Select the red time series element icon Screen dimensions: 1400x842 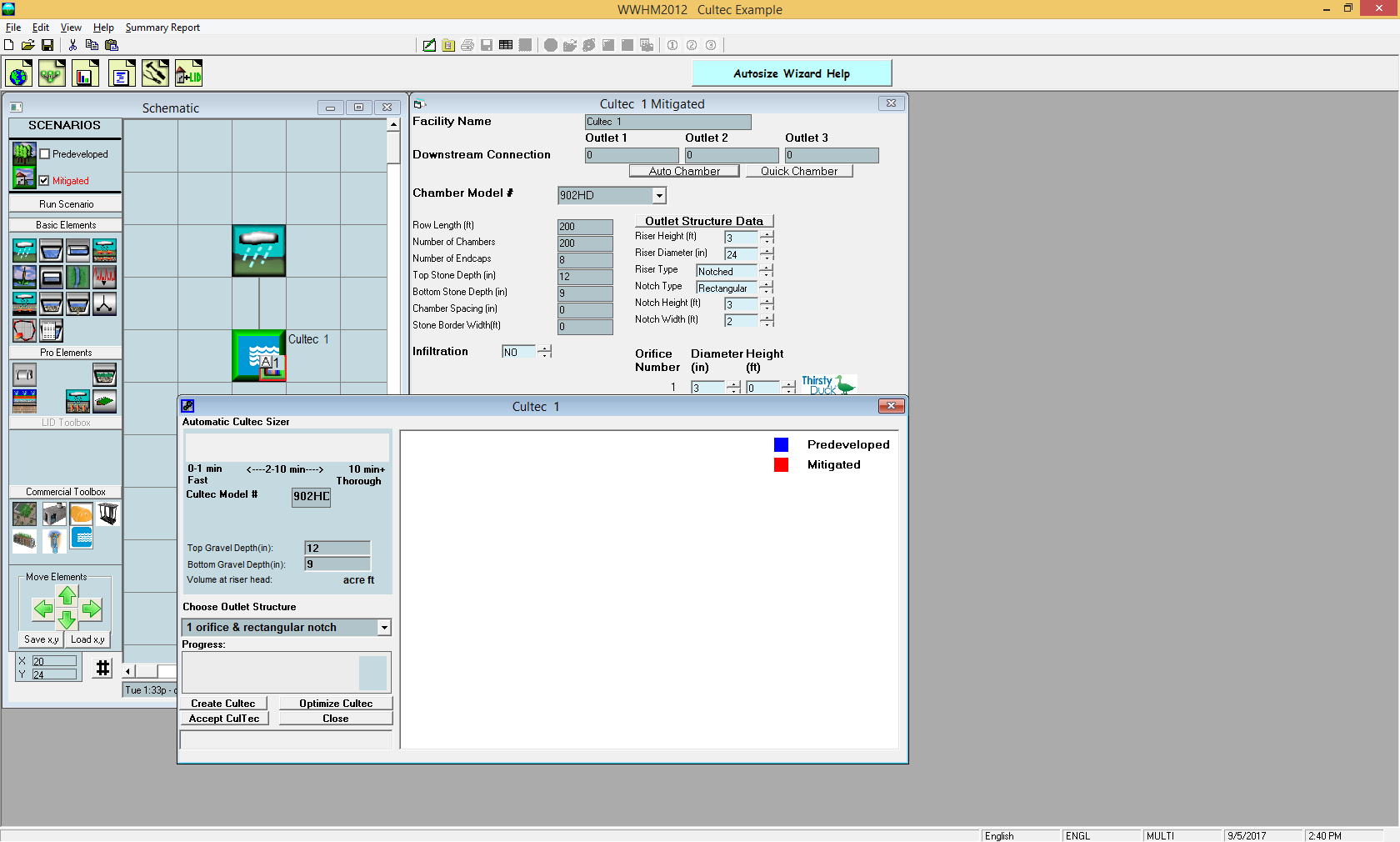[104, 277]
